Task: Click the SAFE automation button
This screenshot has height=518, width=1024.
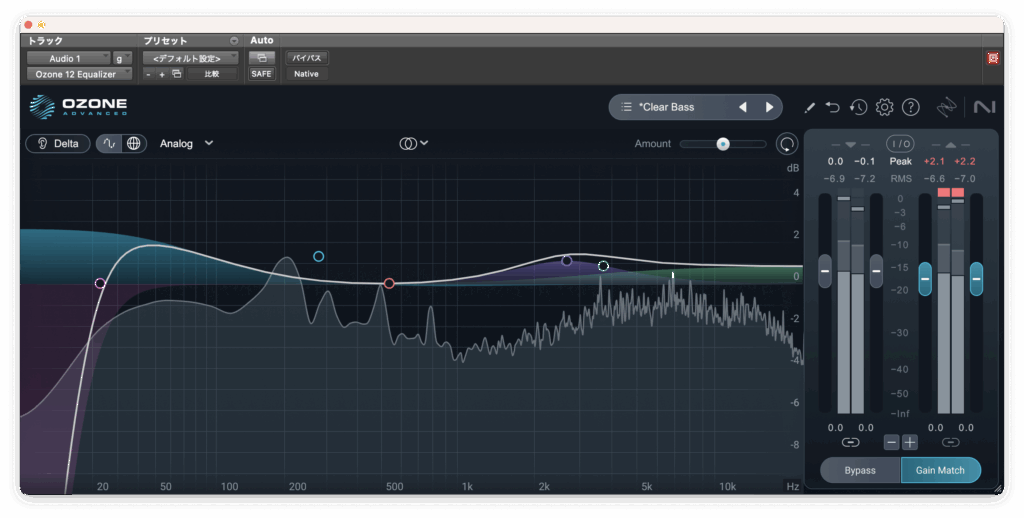Action: point(261,74)
